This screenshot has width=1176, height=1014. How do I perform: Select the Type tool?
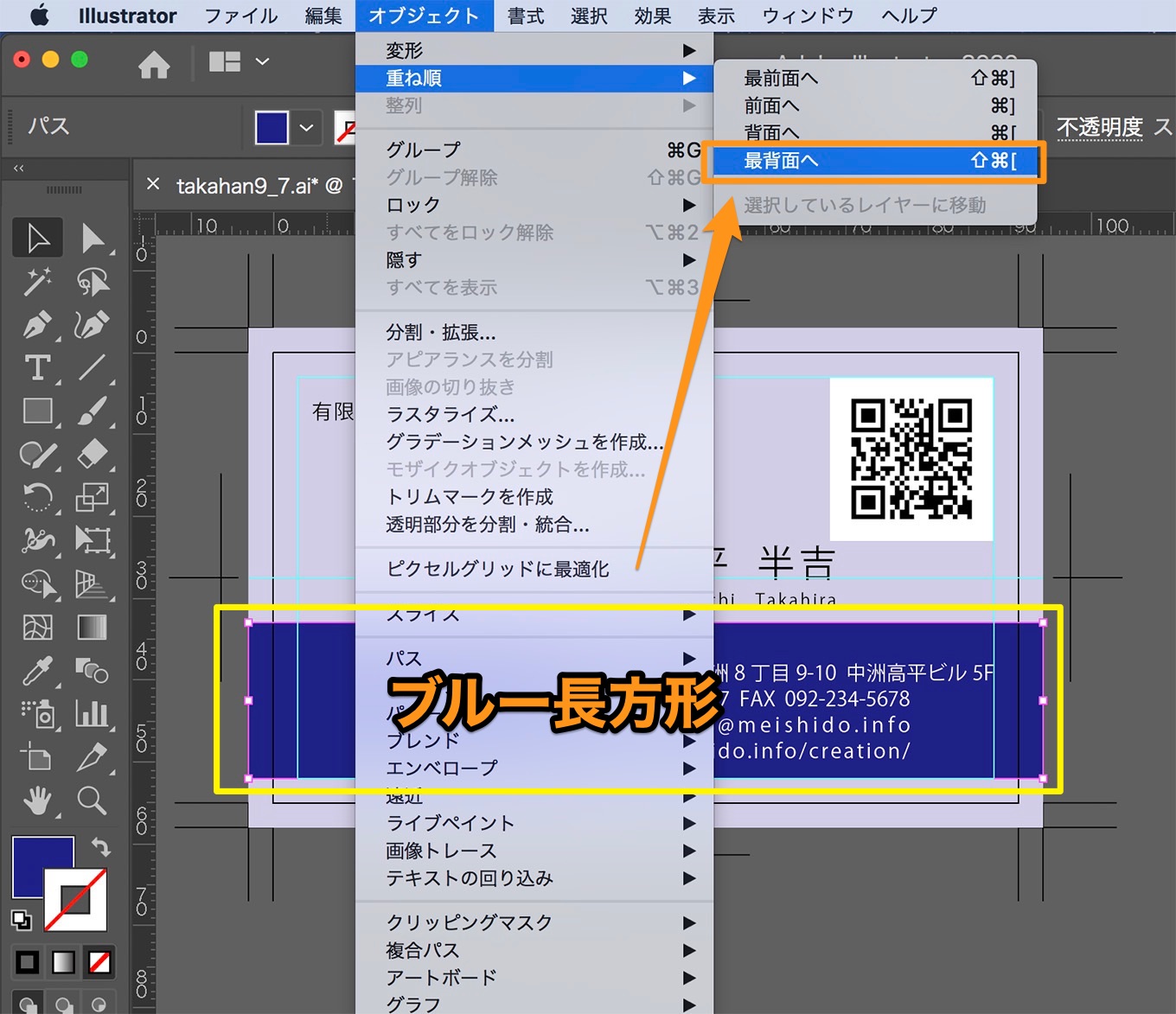coord(37,368)
